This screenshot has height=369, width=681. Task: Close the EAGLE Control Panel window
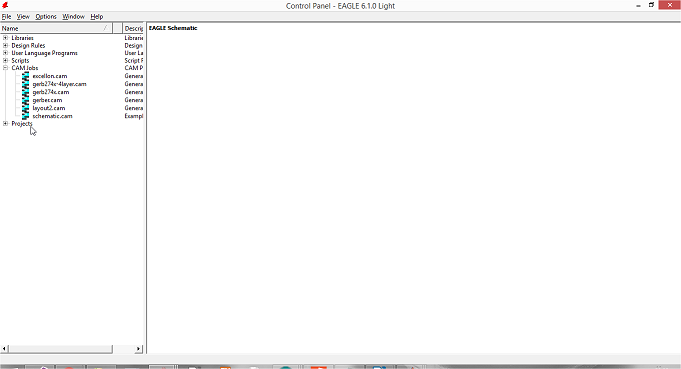pos(670,5)
